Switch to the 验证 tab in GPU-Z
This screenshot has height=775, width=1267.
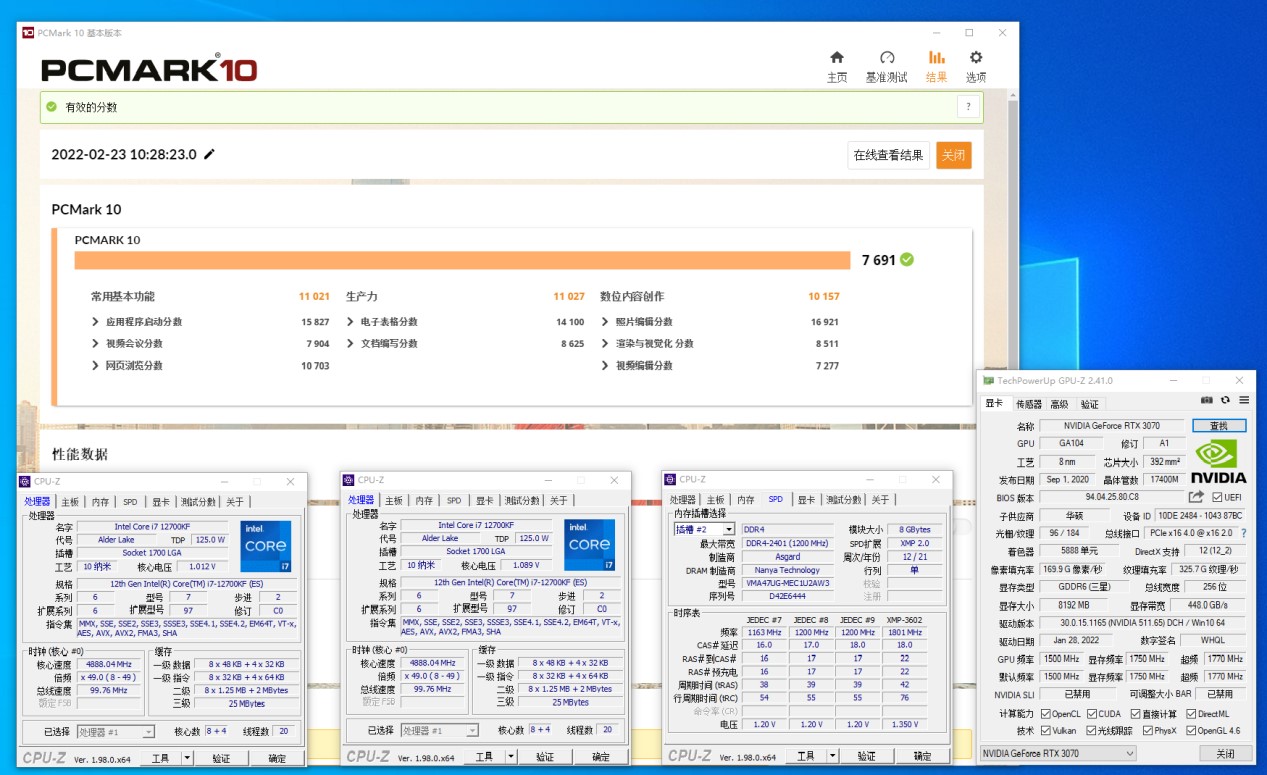click(x=1089, y=404)
